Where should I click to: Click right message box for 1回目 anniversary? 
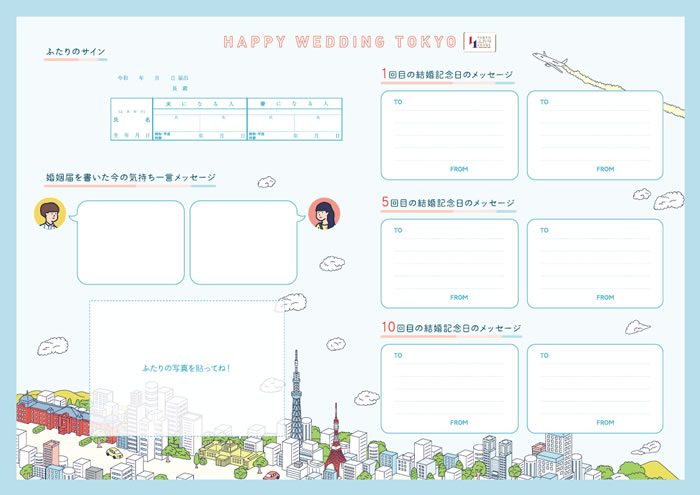[x=595, y=135]
